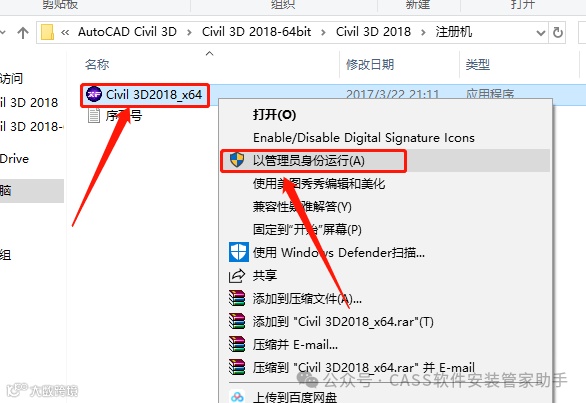
Task: Choose 兼容性疑难解答(Y) from the context menu
Action: click(302, 206)
